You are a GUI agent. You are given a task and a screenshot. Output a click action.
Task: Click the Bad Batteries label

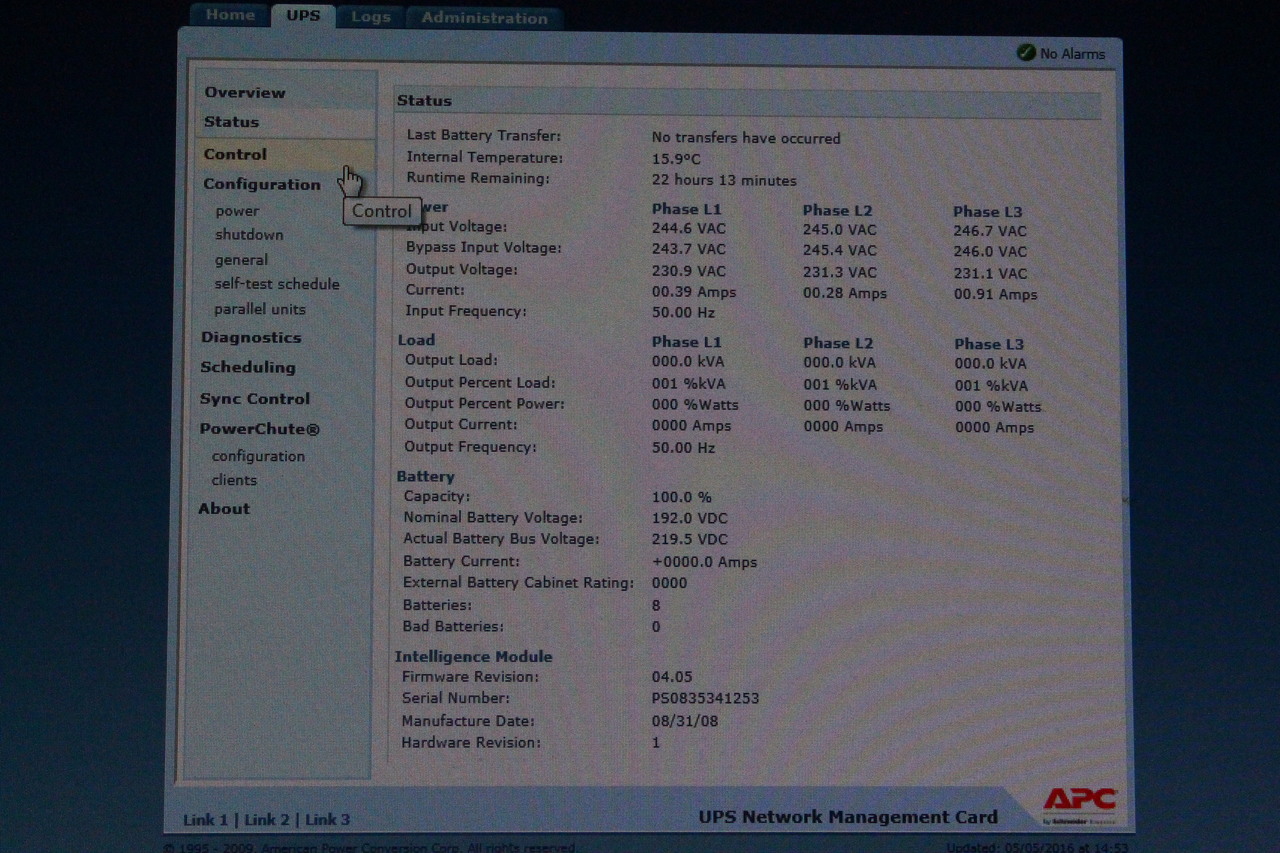tap(453, 626)
